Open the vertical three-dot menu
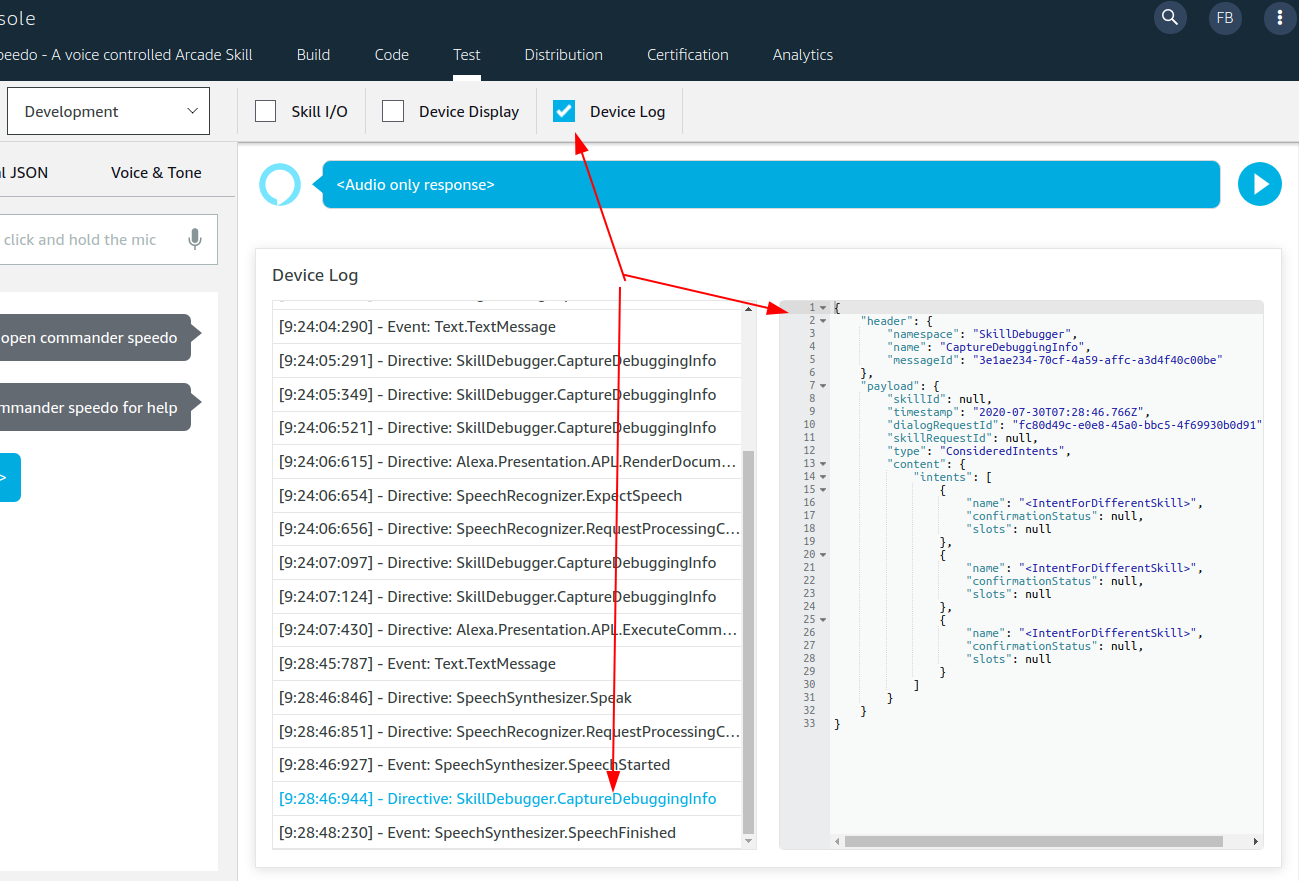This screenshot has width=1299, height=881. click(1280, 17)
